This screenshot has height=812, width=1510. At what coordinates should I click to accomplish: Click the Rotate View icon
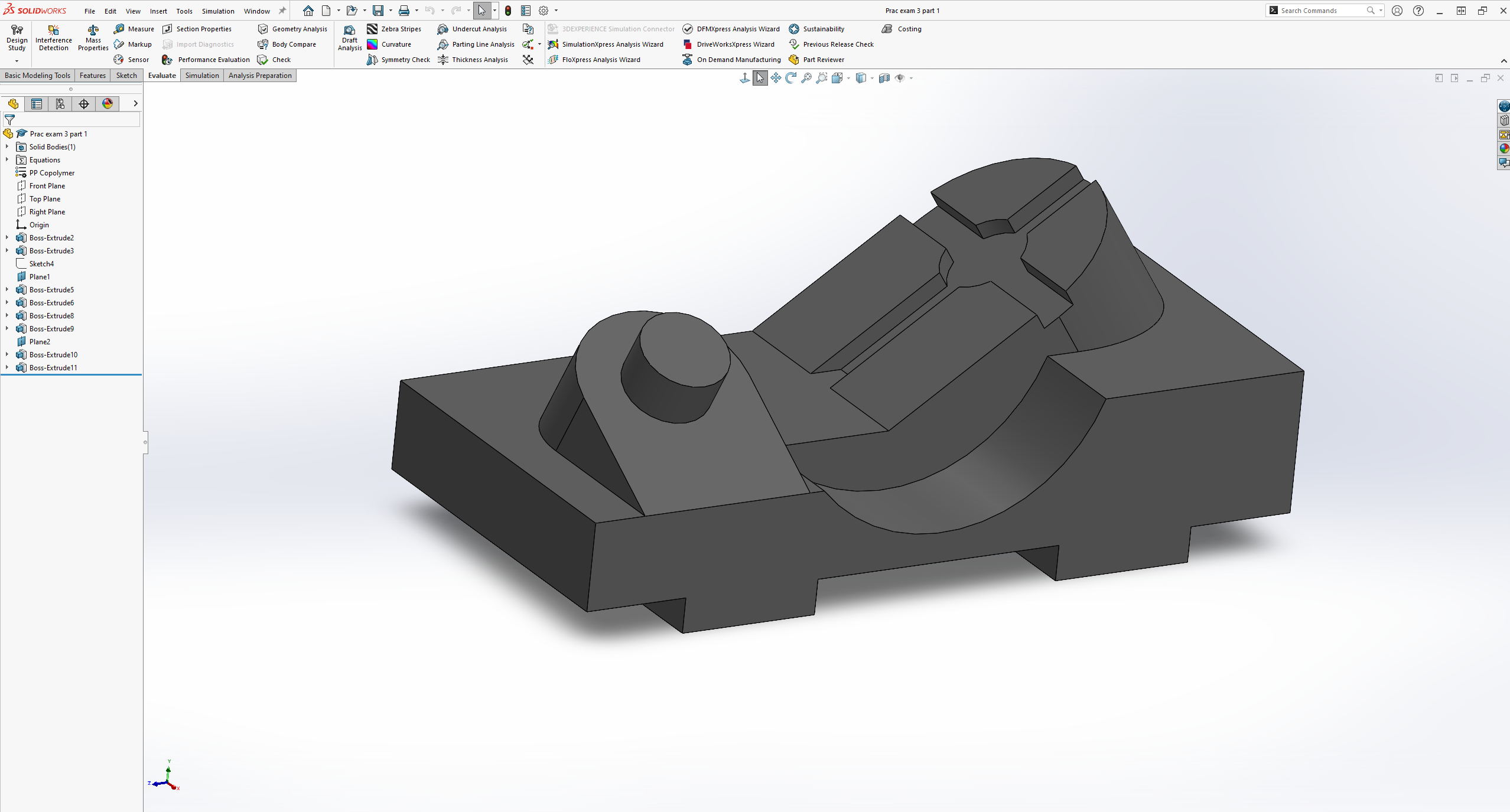tap(791, 78)
